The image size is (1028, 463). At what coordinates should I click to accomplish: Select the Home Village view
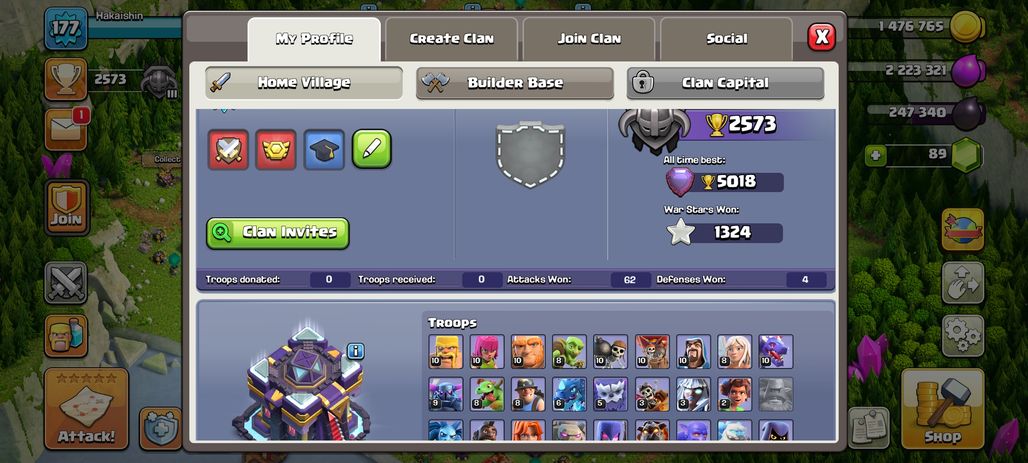click(304, 83)
